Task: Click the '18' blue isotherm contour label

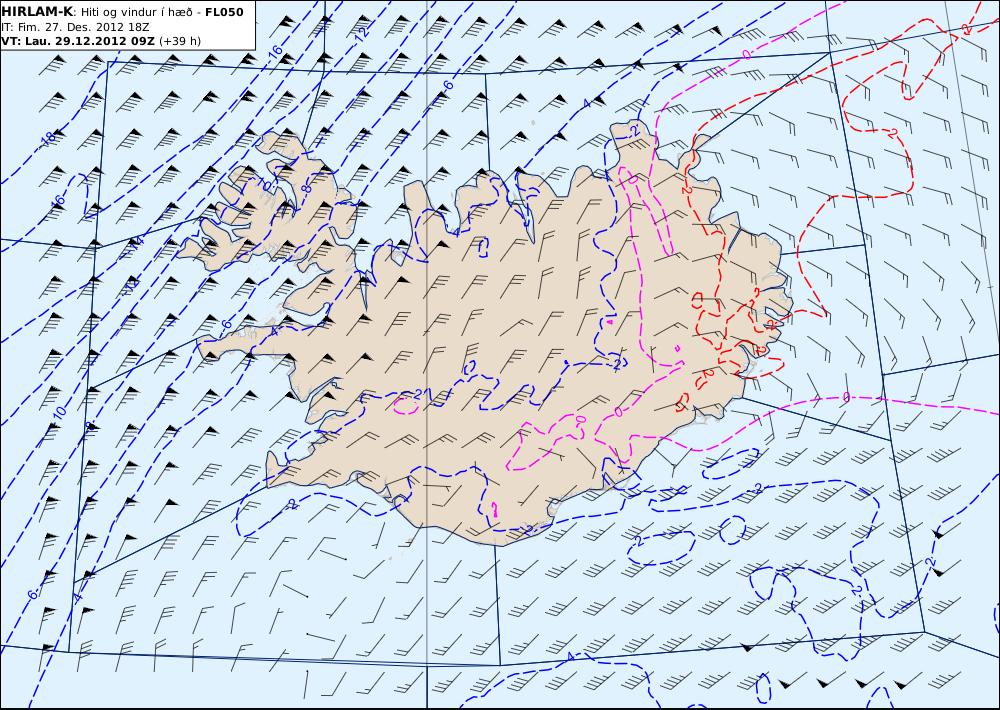Action: pos(49,137)
